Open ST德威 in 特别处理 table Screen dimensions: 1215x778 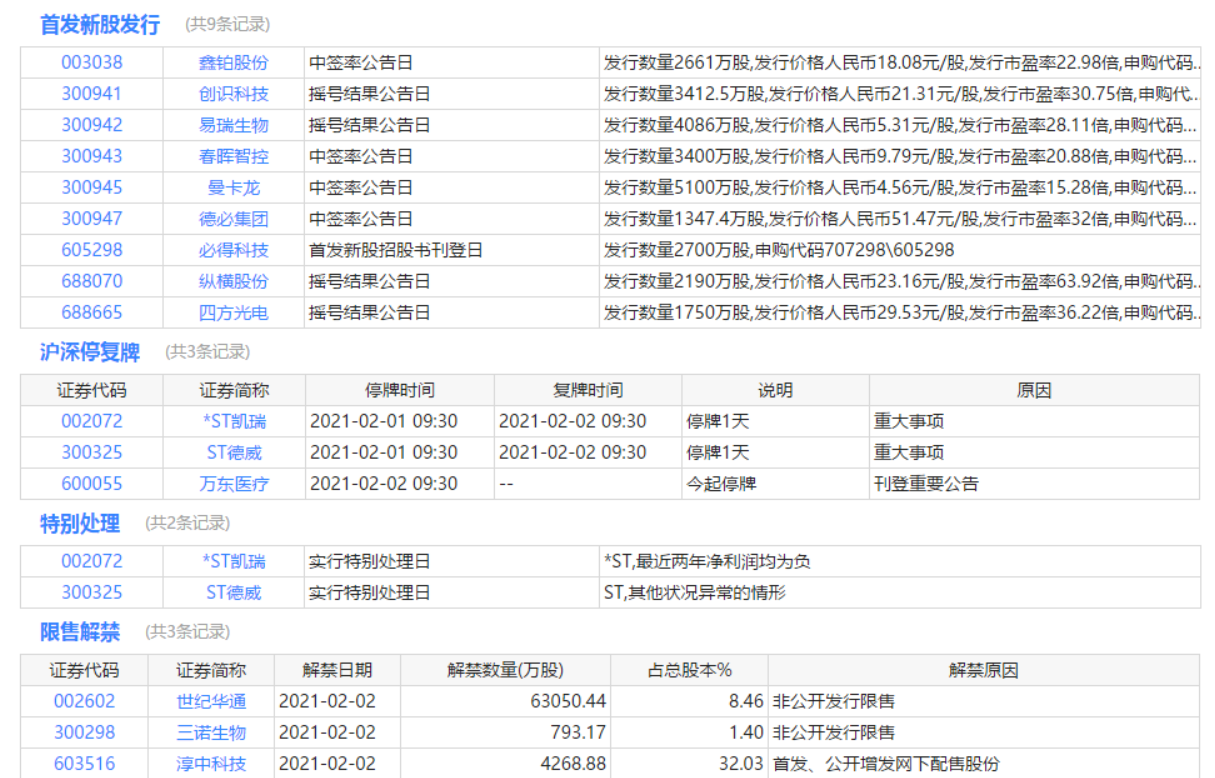click(x=234, y=592)
